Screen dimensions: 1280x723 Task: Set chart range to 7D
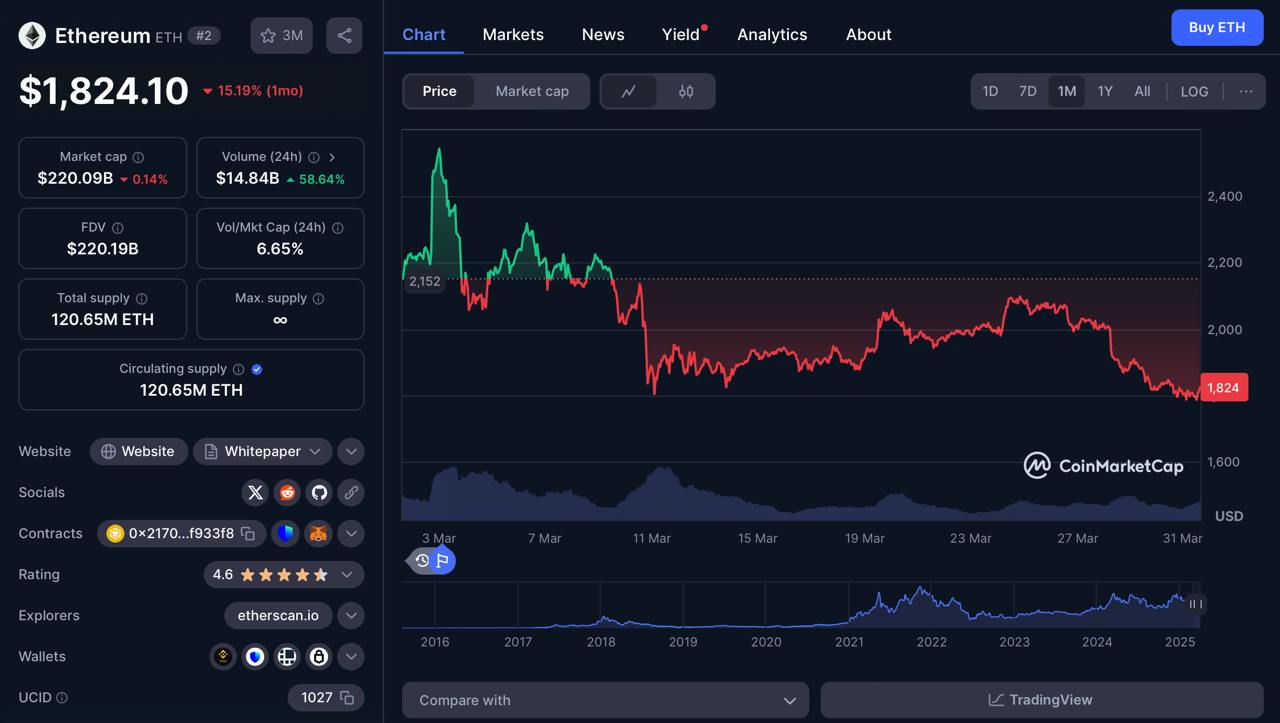pos(1027,91)
